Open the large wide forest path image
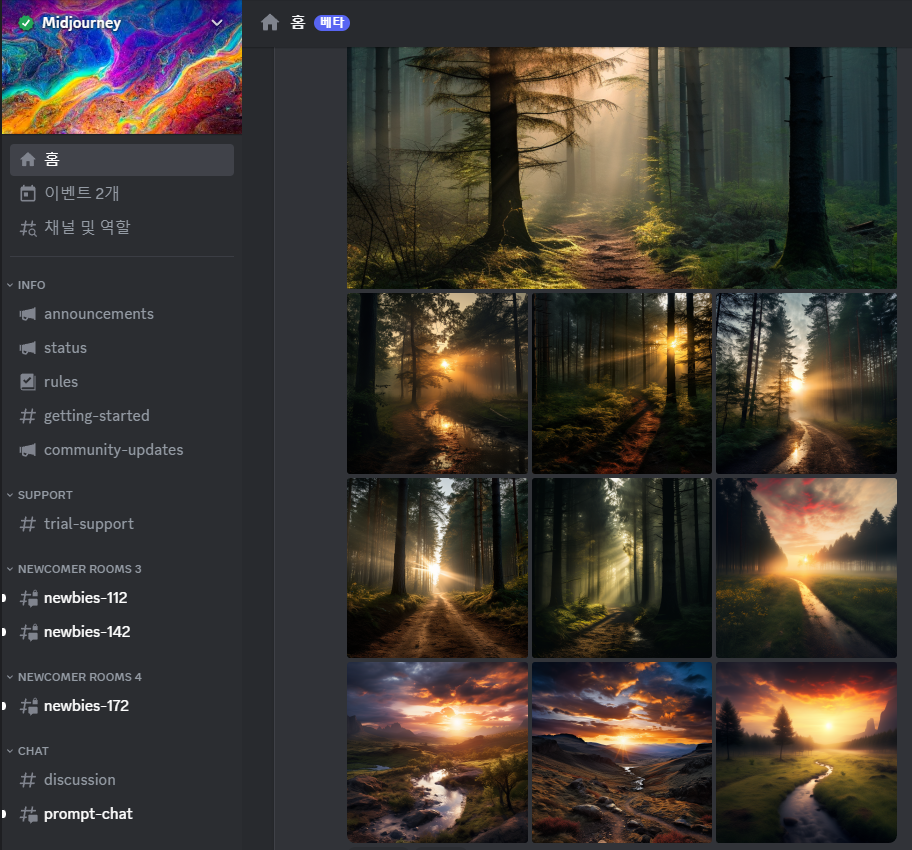The height and width of the screenshot is (850, 912). click(x=622, y=168)
